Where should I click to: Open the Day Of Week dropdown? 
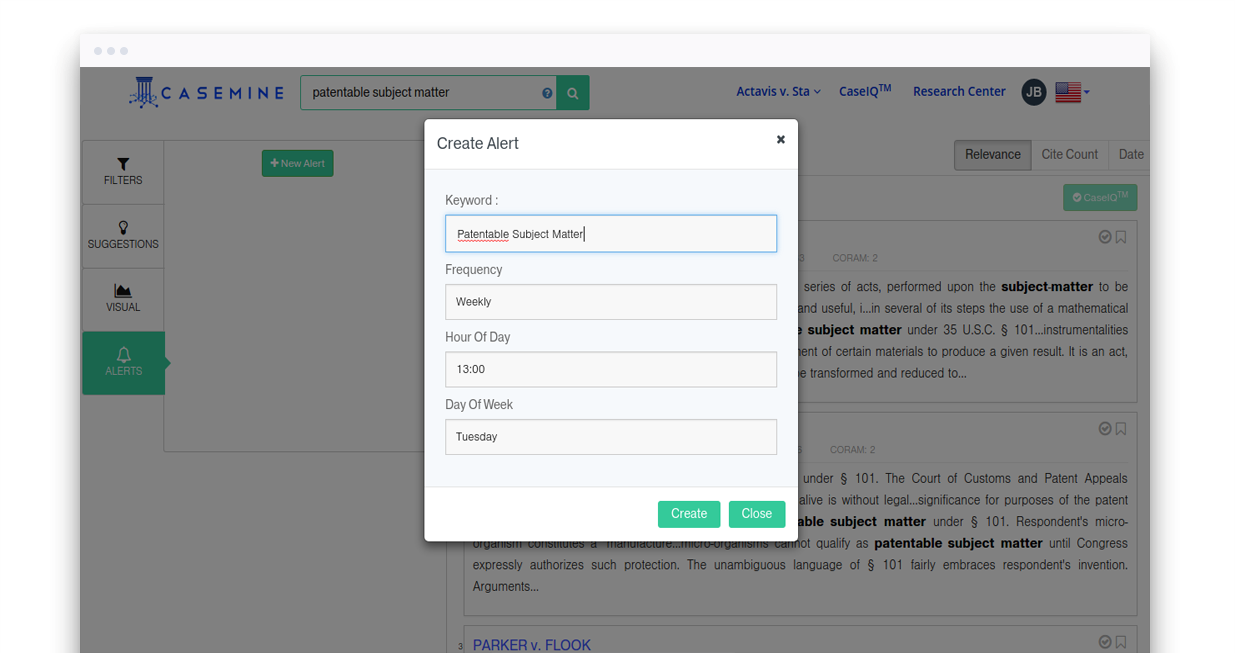click(610, 437)
